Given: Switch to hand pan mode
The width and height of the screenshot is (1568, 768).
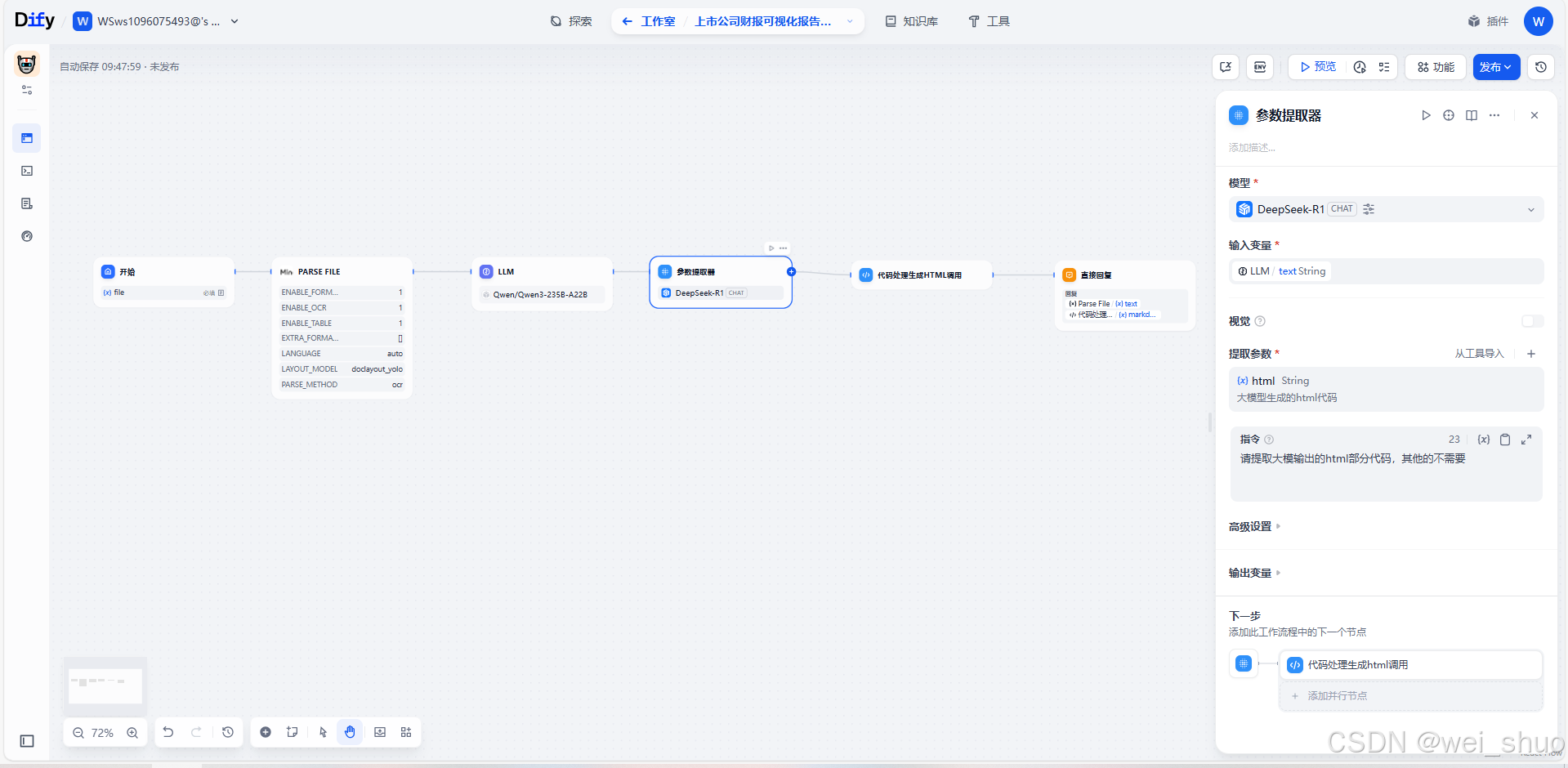Looking at the screenshot, I should pyautogui.click(x=350, y=732).
